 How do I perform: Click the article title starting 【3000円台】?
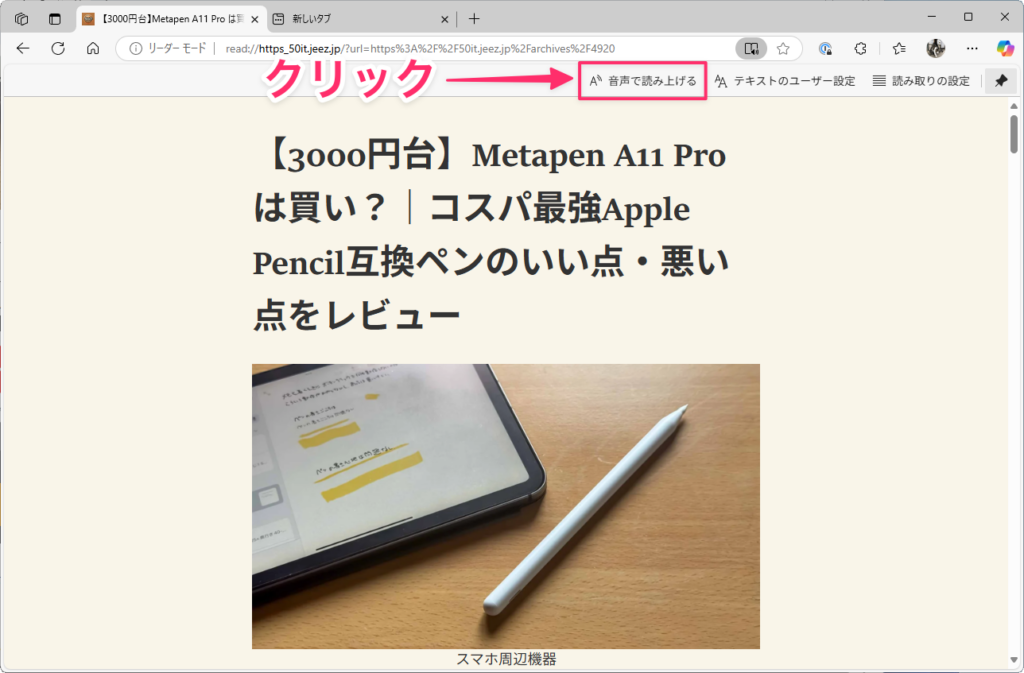[491, 235]
